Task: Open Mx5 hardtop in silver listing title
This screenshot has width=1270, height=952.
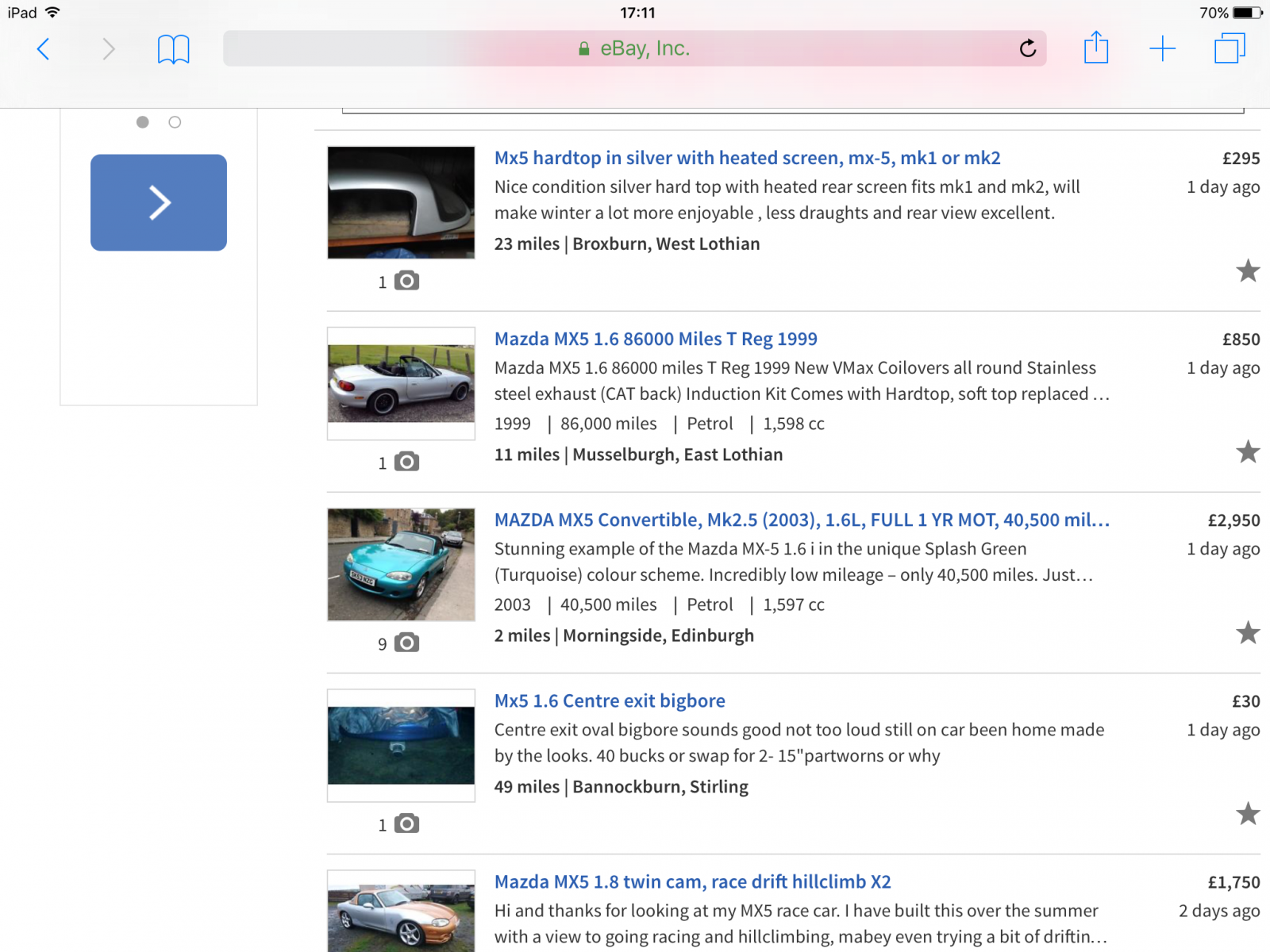Action: [x=747, y=158]
